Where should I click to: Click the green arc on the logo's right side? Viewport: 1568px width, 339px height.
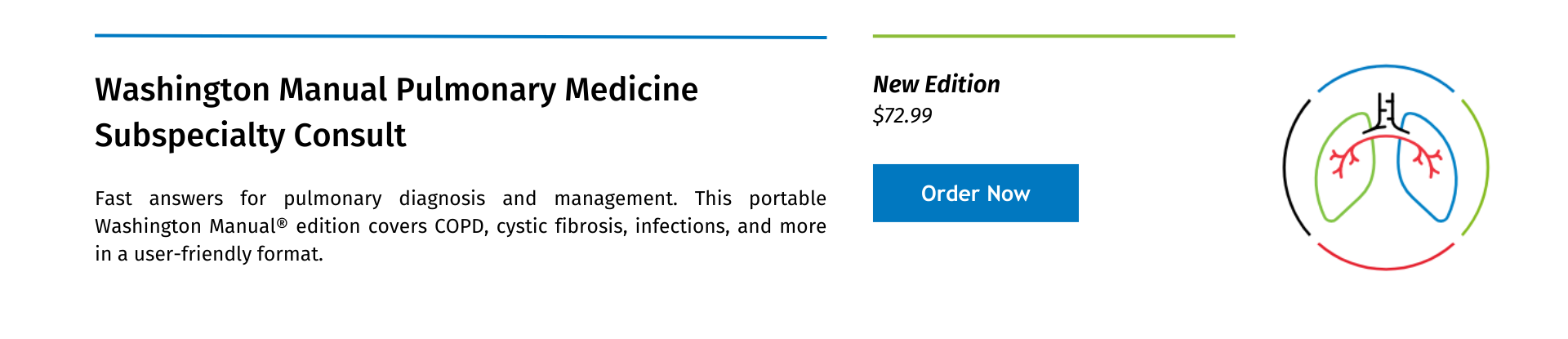pyautogui.click(x=1478, y=167)
